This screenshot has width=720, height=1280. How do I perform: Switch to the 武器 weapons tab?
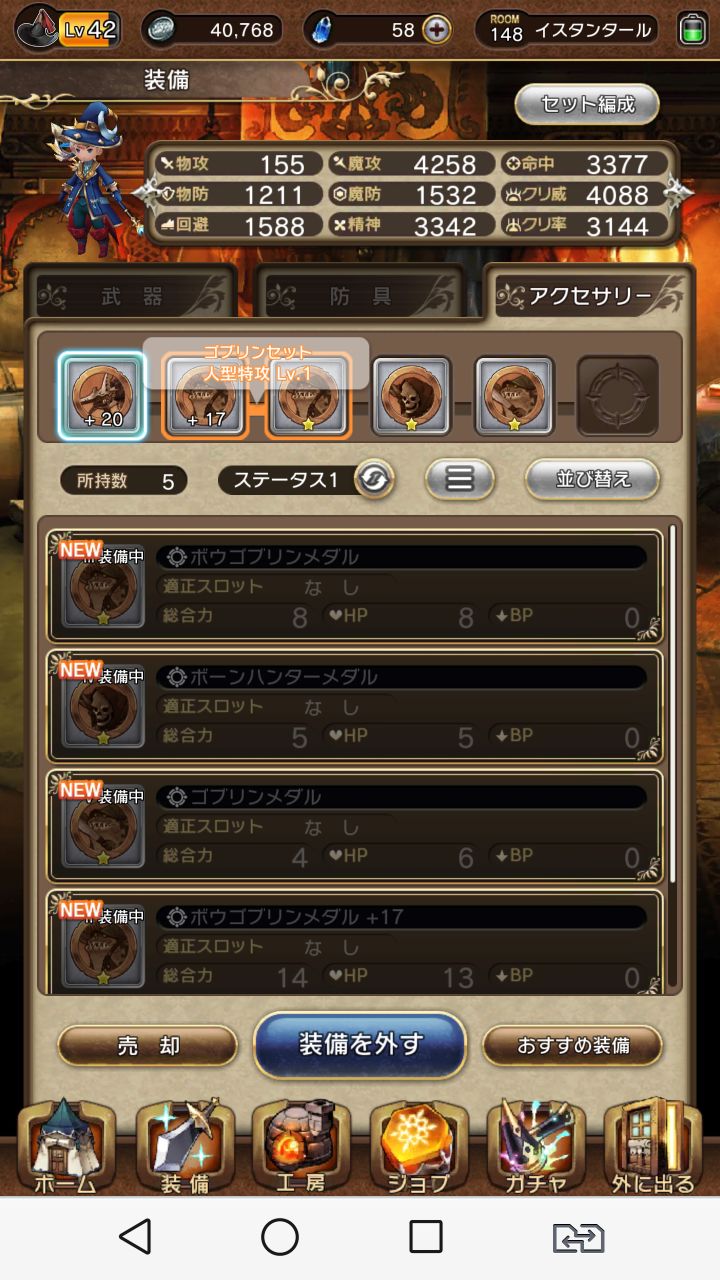[132, 295]
